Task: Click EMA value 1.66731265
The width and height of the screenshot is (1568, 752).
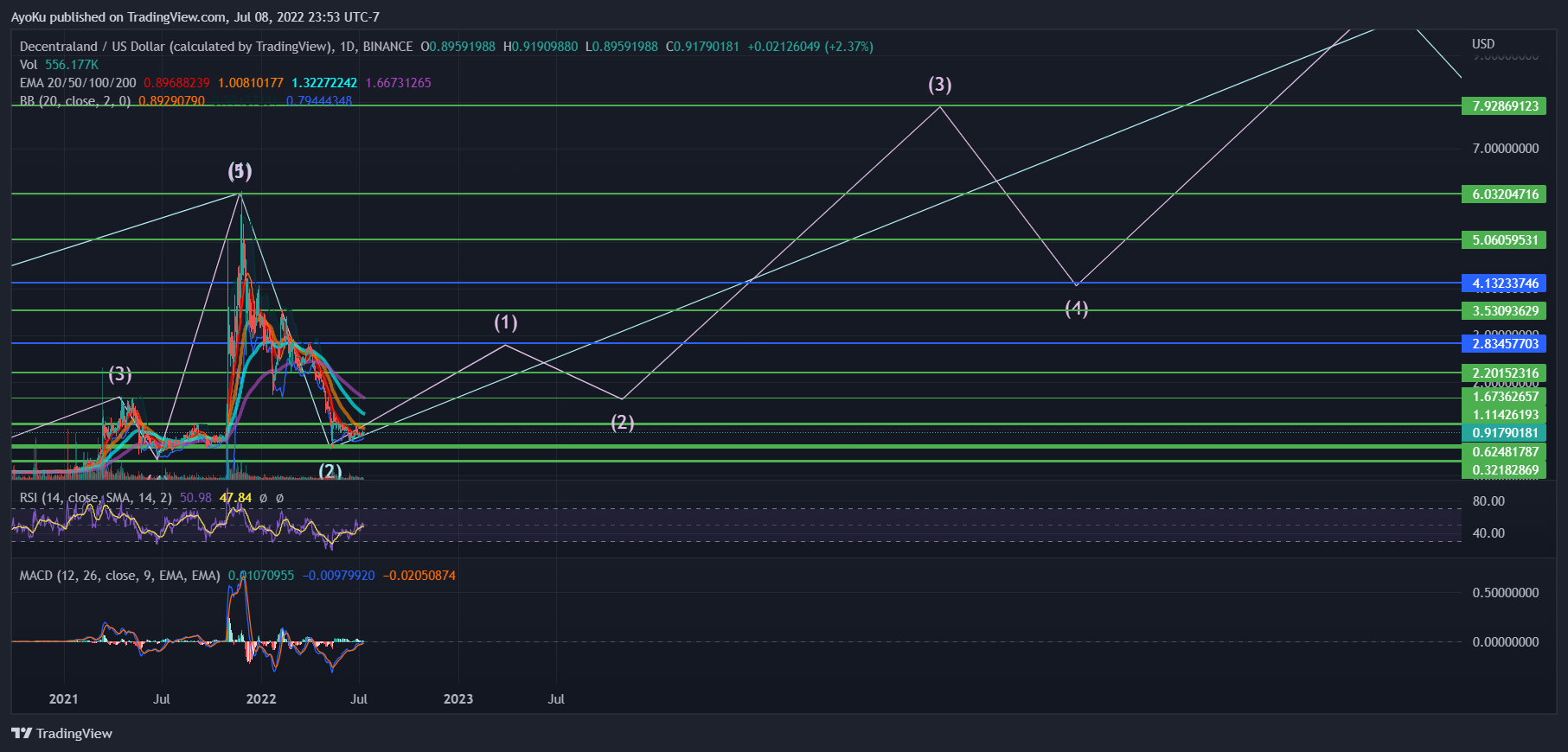Action: [398, 83]
